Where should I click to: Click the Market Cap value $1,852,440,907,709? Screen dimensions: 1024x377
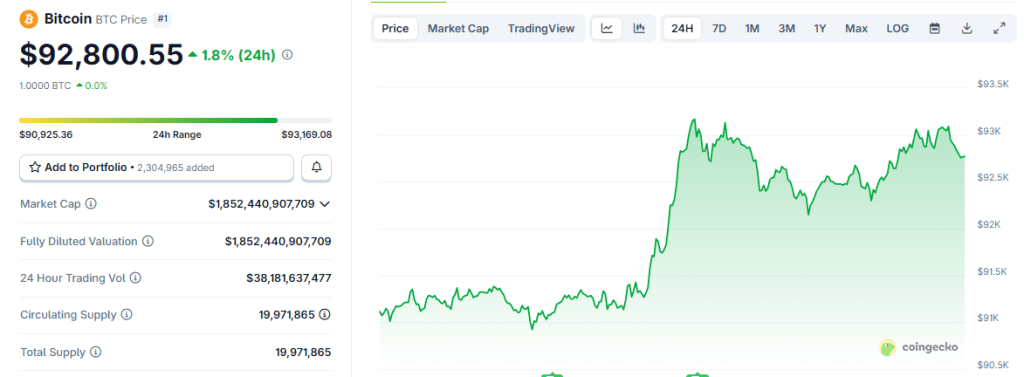click(x=261, y=204)
